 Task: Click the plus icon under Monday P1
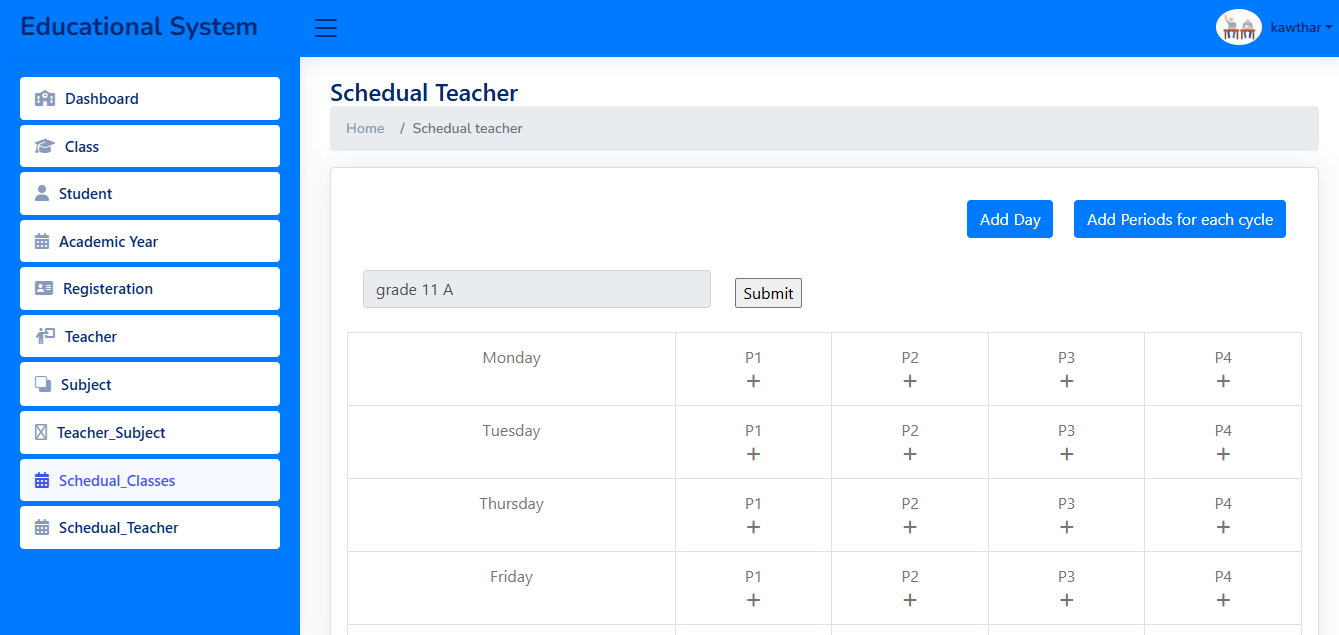pos(753,381)
